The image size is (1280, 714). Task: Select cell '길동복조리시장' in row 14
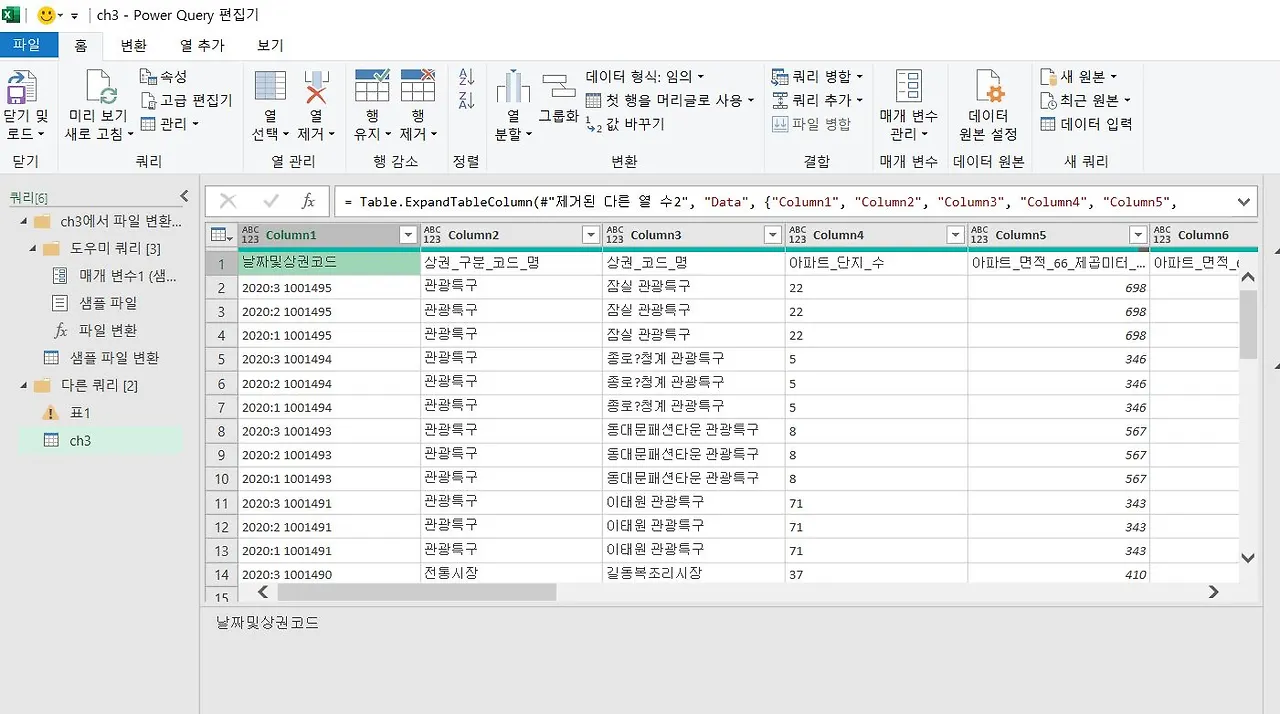[x=694, y=574]
